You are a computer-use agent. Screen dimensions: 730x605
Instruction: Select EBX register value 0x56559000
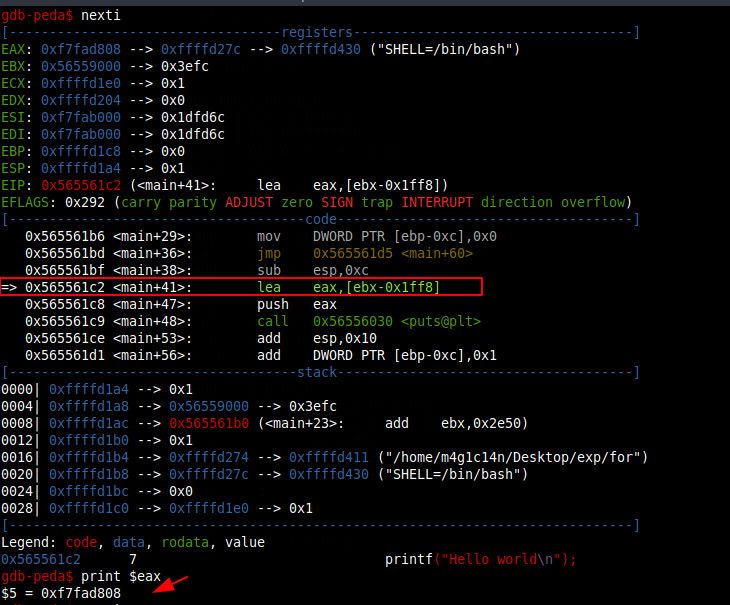(x=81, y=67)
